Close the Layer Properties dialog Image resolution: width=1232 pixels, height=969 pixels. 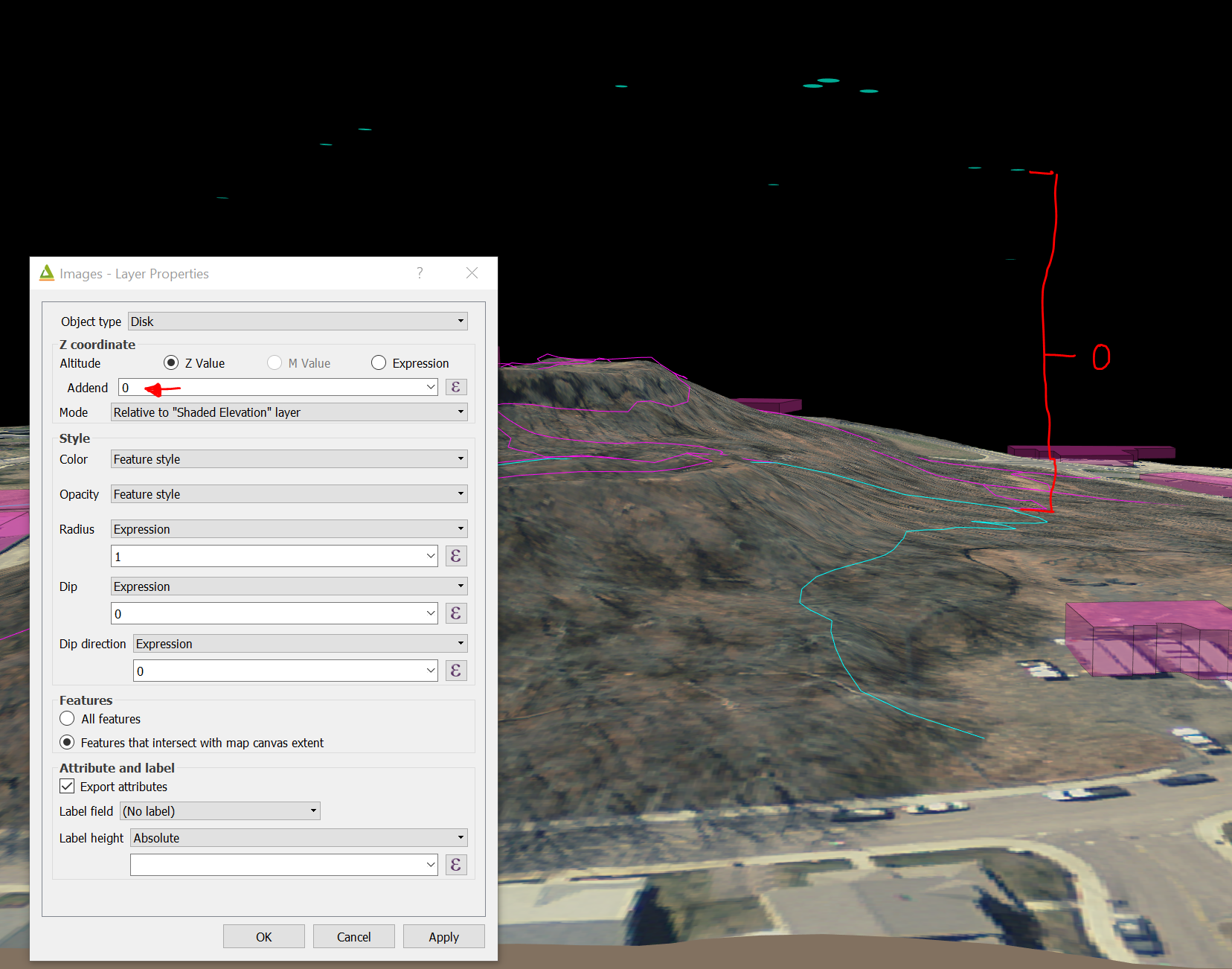472,273
